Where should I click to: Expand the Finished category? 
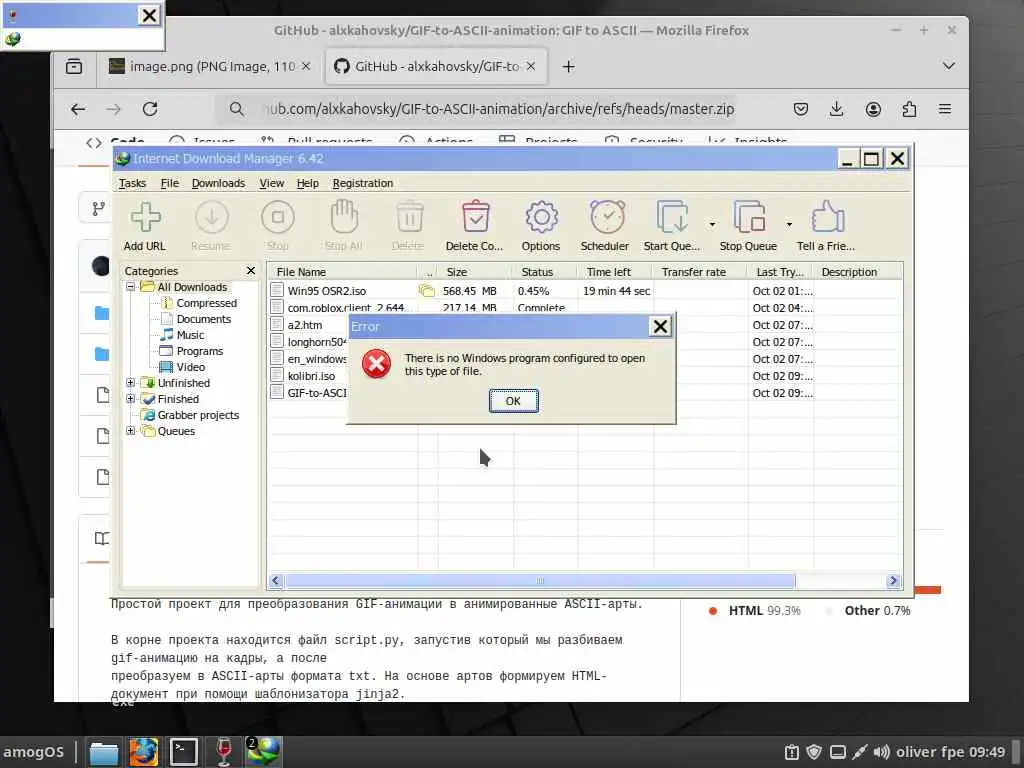point(131,398)
